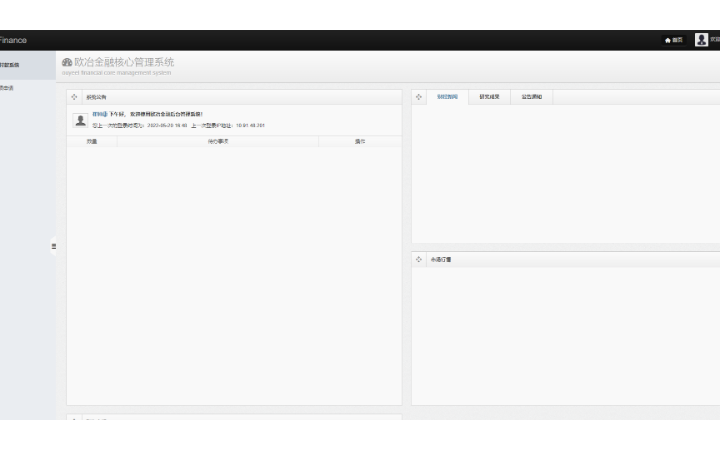Click the 数量 column header

(92, 141)
